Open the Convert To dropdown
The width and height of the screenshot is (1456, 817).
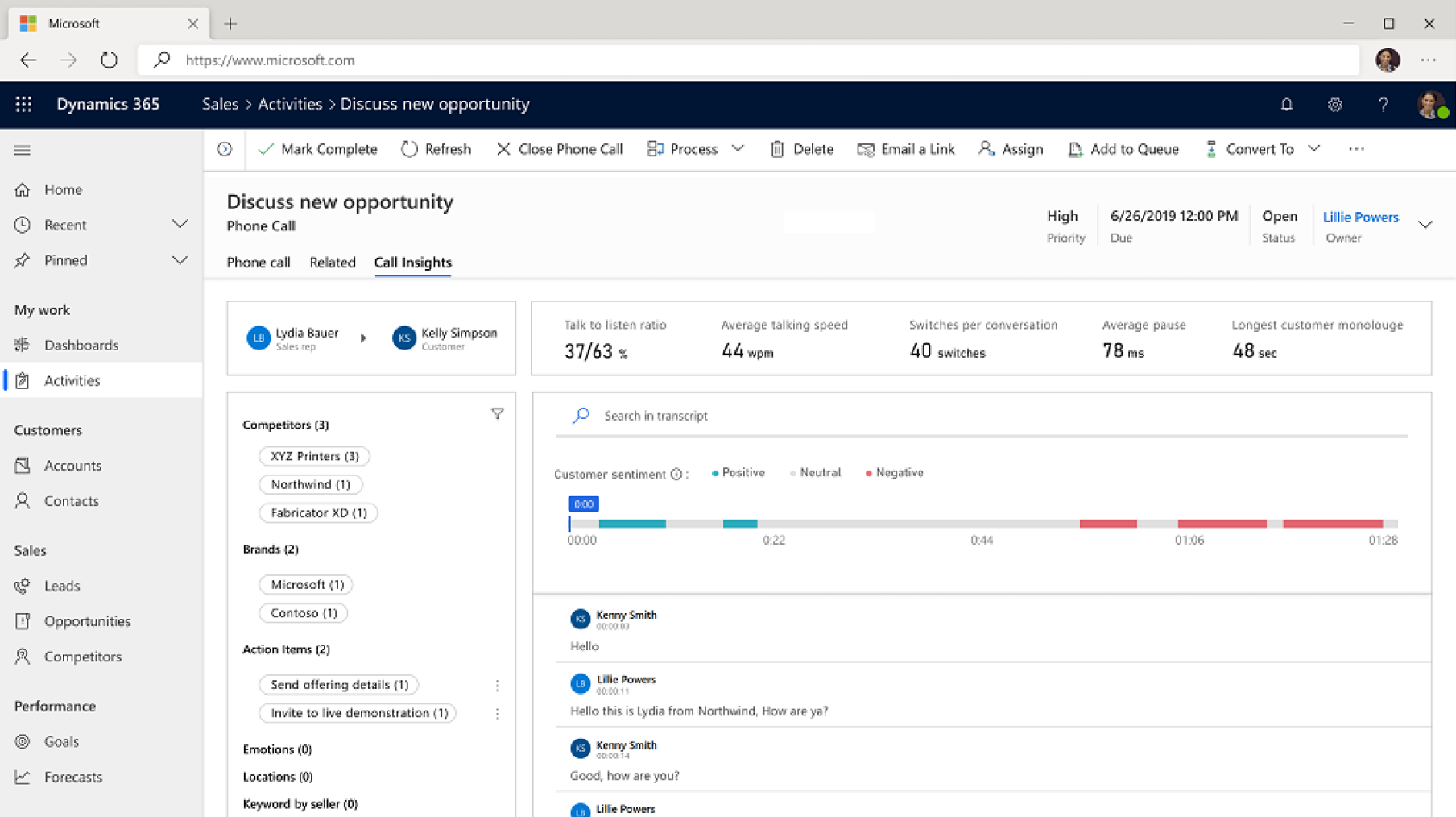(x=1314, y=148)
